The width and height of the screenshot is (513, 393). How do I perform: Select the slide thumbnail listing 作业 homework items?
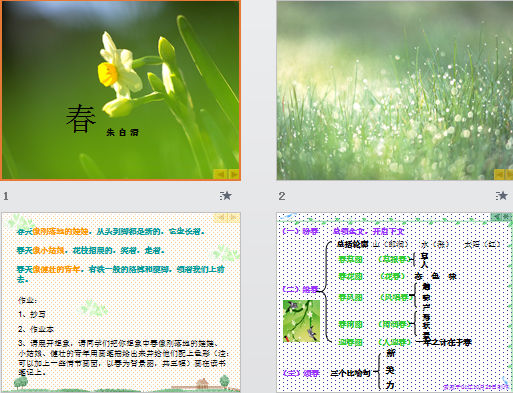click(121, 302)
